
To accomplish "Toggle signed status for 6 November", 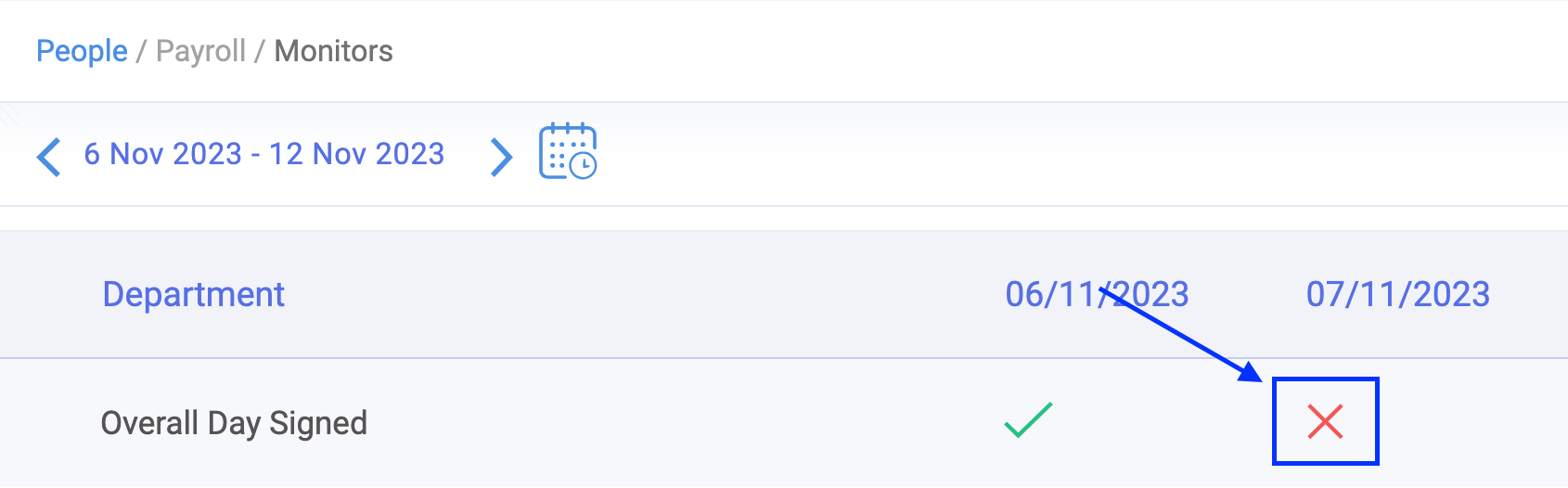I will (1028, 420).
